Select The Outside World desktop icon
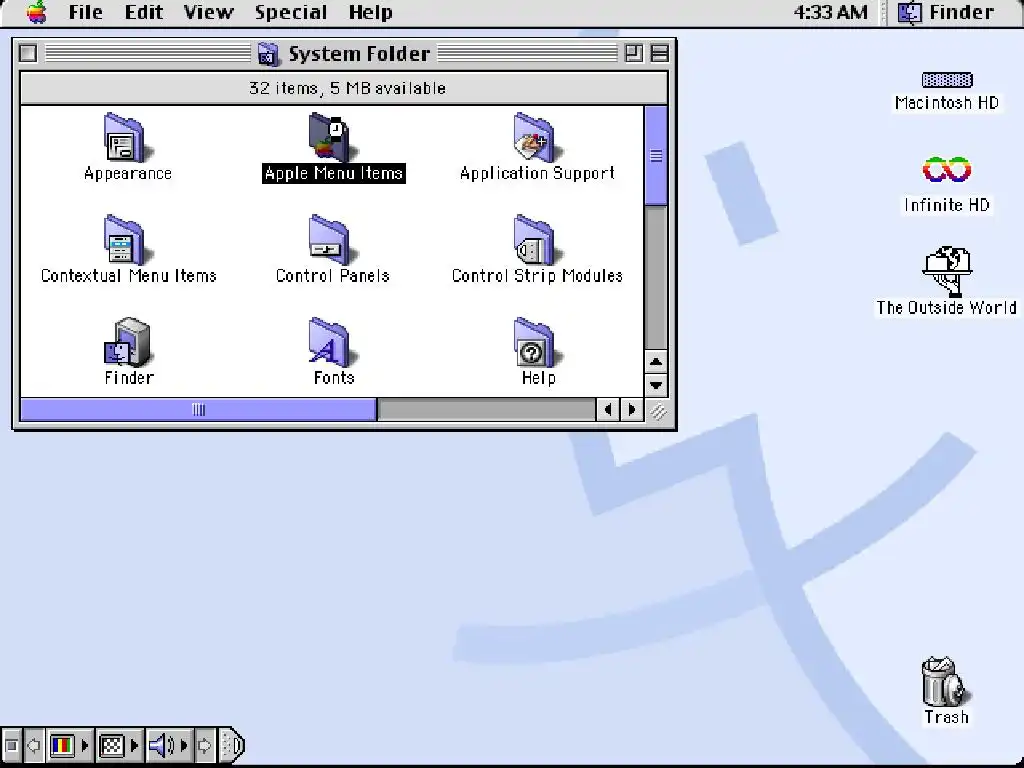The height and width of the screenshot is (768, 1024). (947, 272)
